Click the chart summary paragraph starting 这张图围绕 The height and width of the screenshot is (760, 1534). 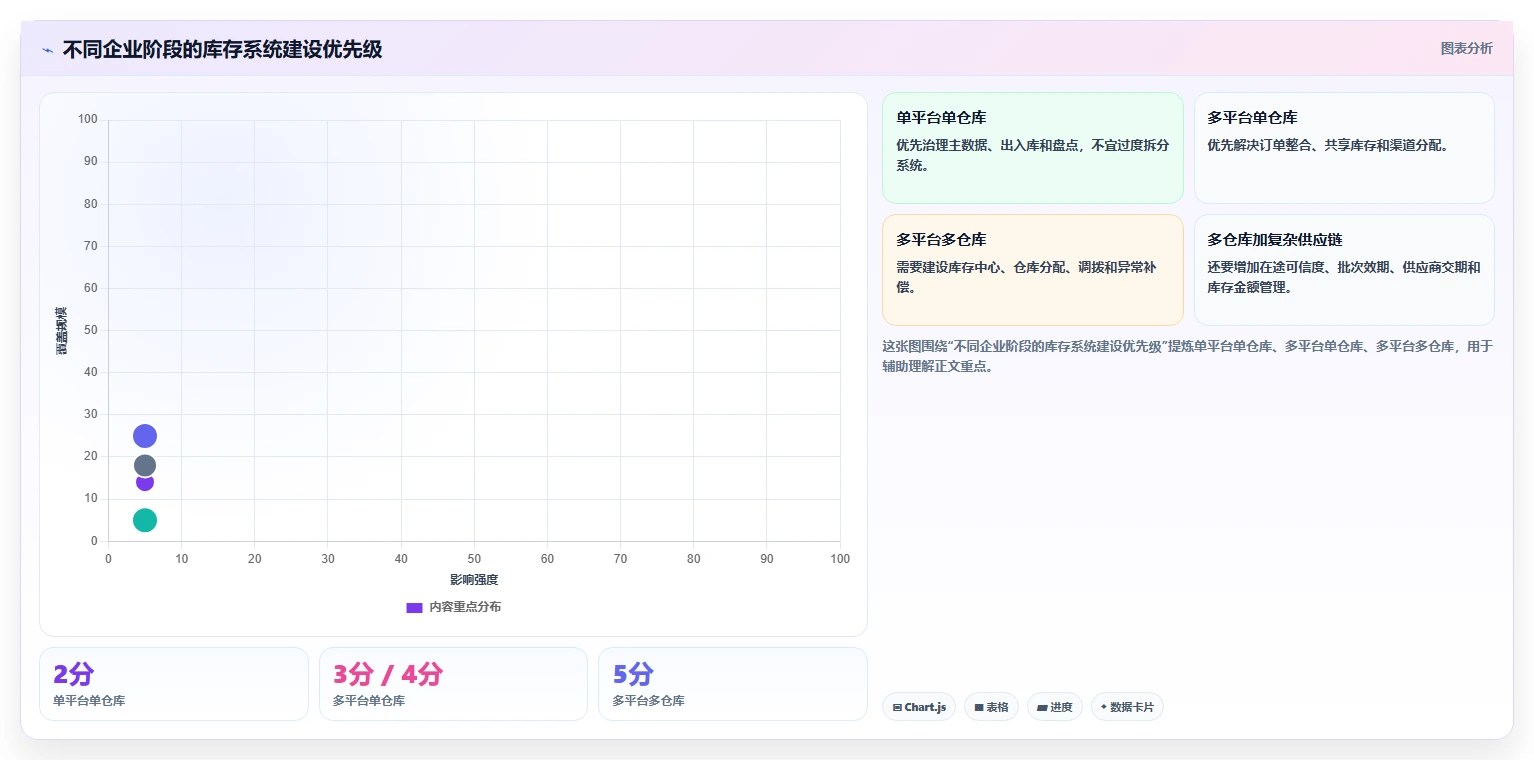(1187, 356)
